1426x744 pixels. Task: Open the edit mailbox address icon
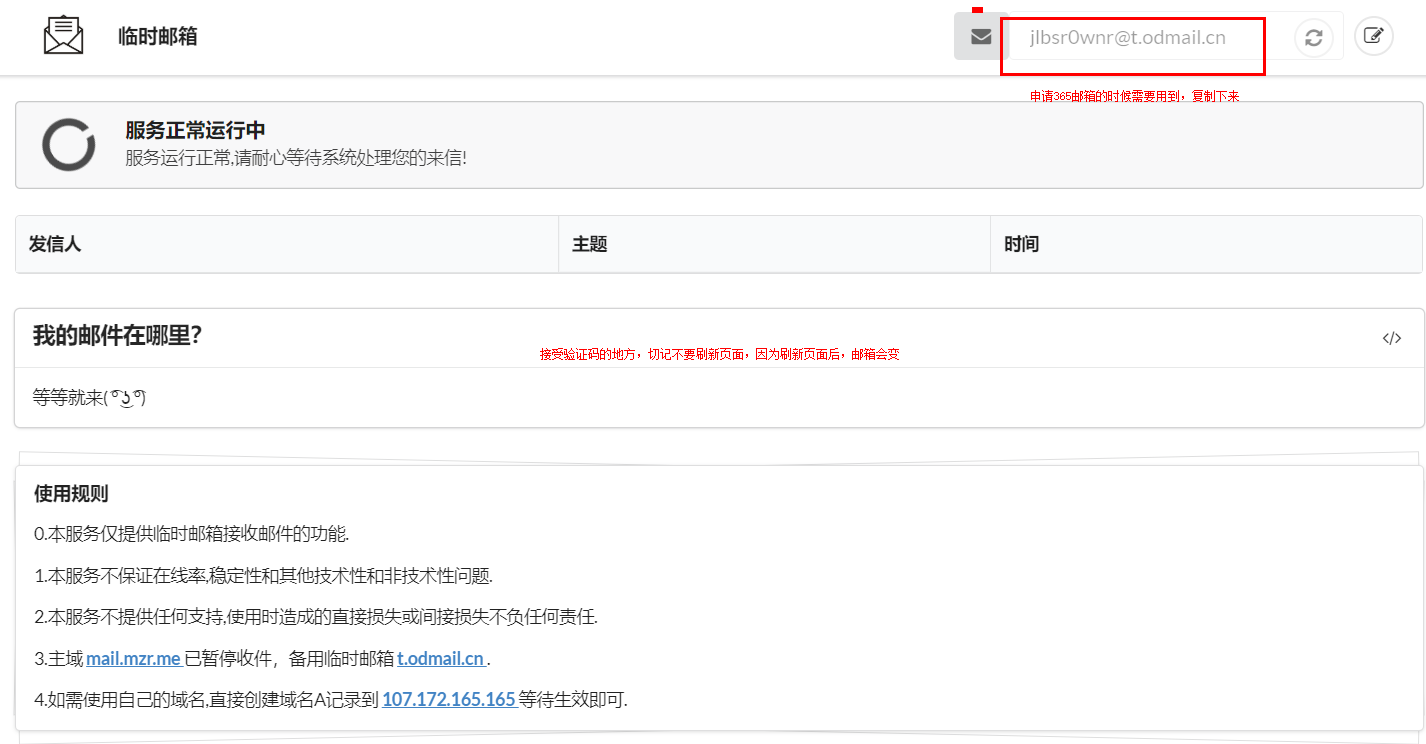[x=1373, y=37]
